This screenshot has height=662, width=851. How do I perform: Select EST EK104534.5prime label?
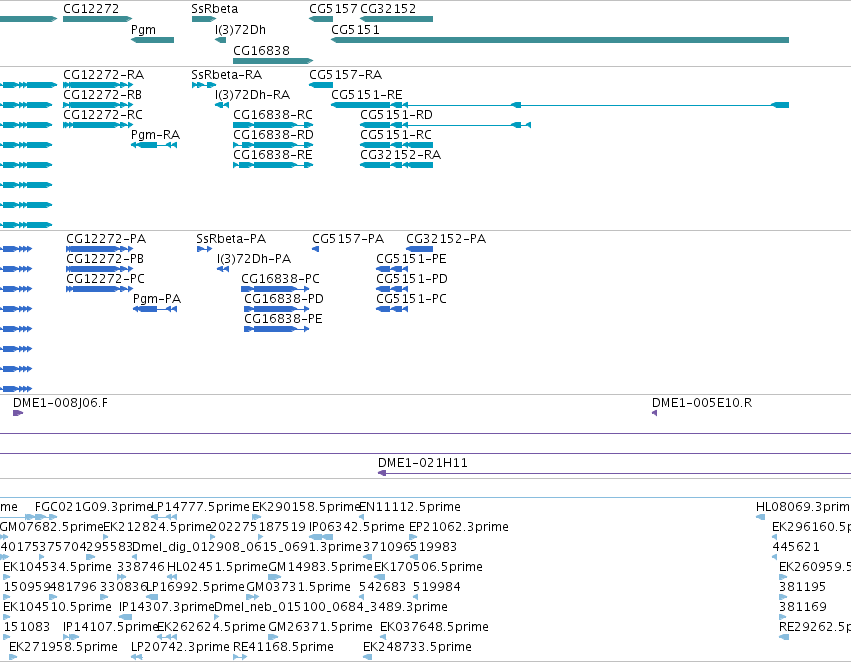[57, 568]
